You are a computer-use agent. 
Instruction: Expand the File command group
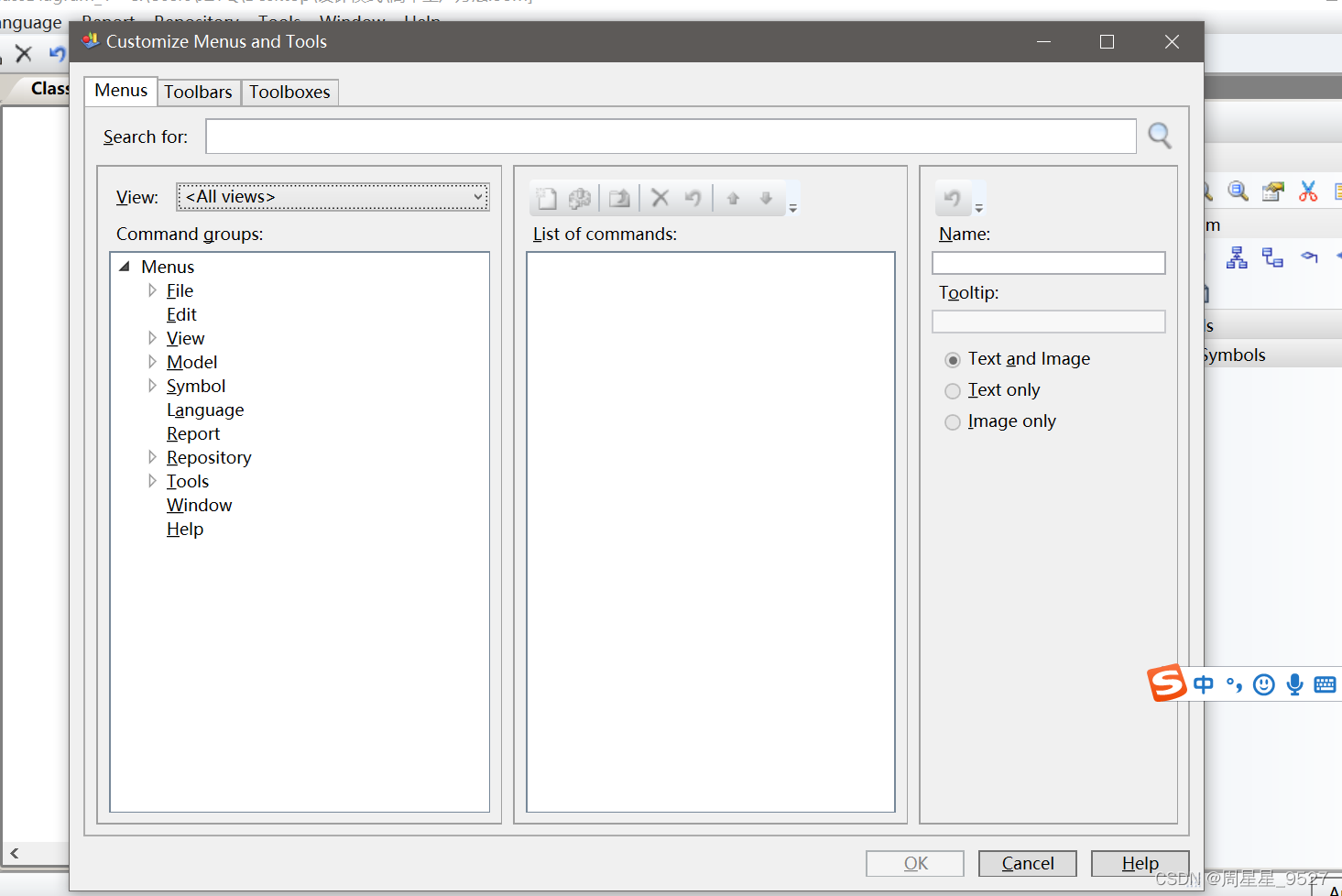point(152,290)
